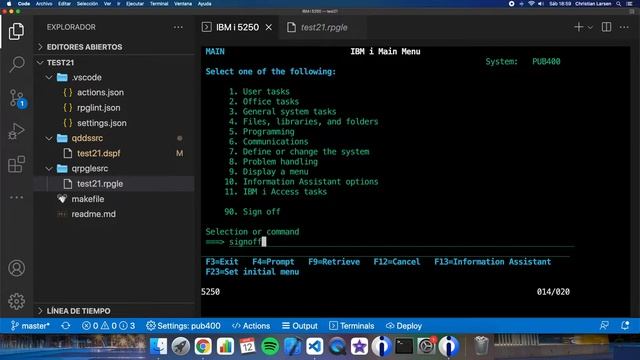This screenshot has height=360, width=640.
Task: Click Settings: pub400 in status bar
Action: pyautogui.click(x=183, y=326)
